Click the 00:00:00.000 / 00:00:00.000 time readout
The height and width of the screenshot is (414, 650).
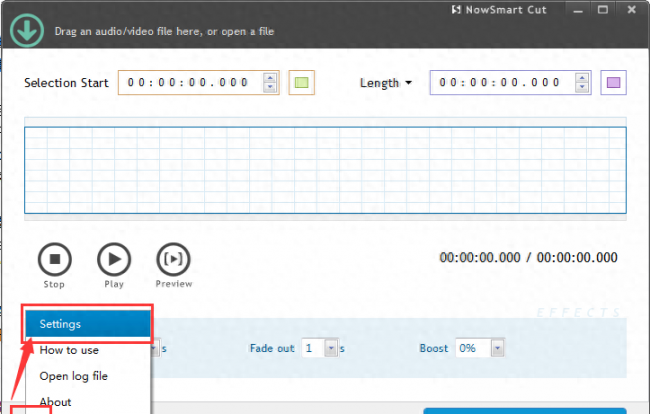529,257
